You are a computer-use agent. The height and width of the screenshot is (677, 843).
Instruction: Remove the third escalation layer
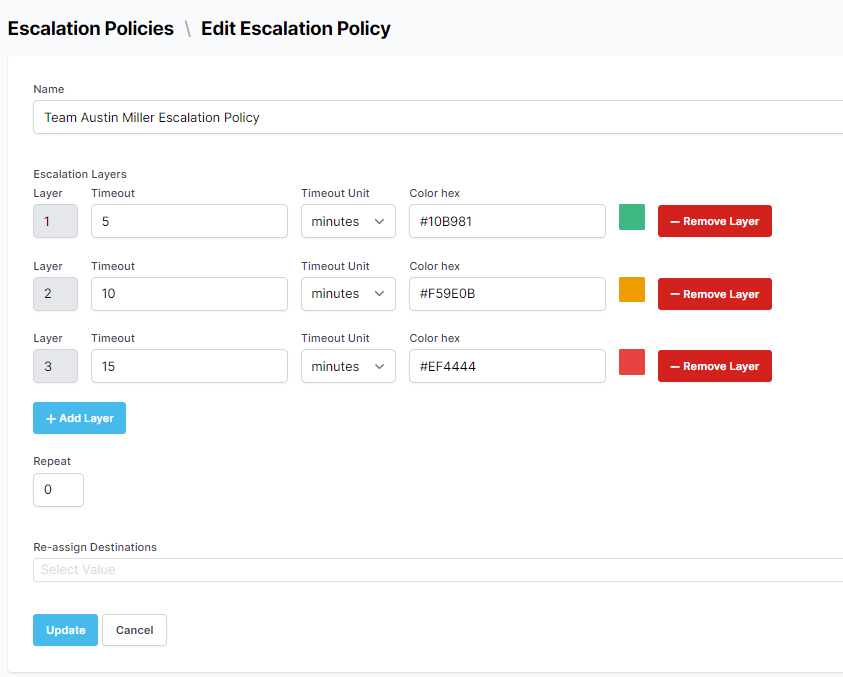pyautogui.click(x=714, y=366)
